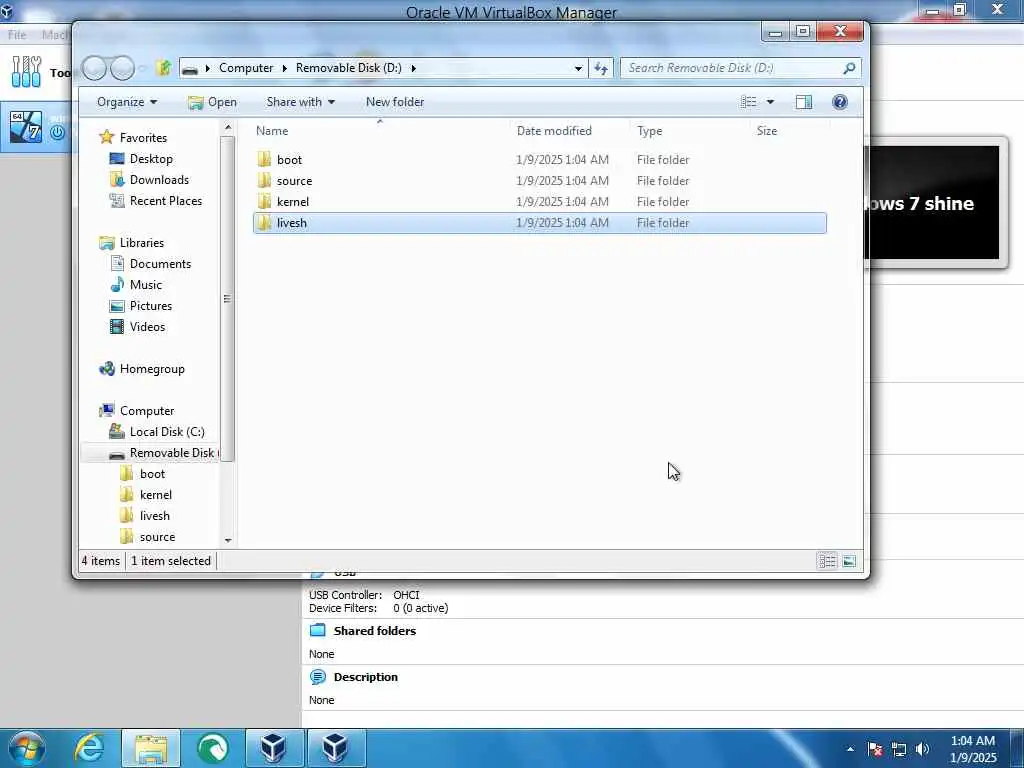Viewport: 1024px width, 768px height.
Task: Select the kernel folder in file list
Action: [x=539, y=202]
